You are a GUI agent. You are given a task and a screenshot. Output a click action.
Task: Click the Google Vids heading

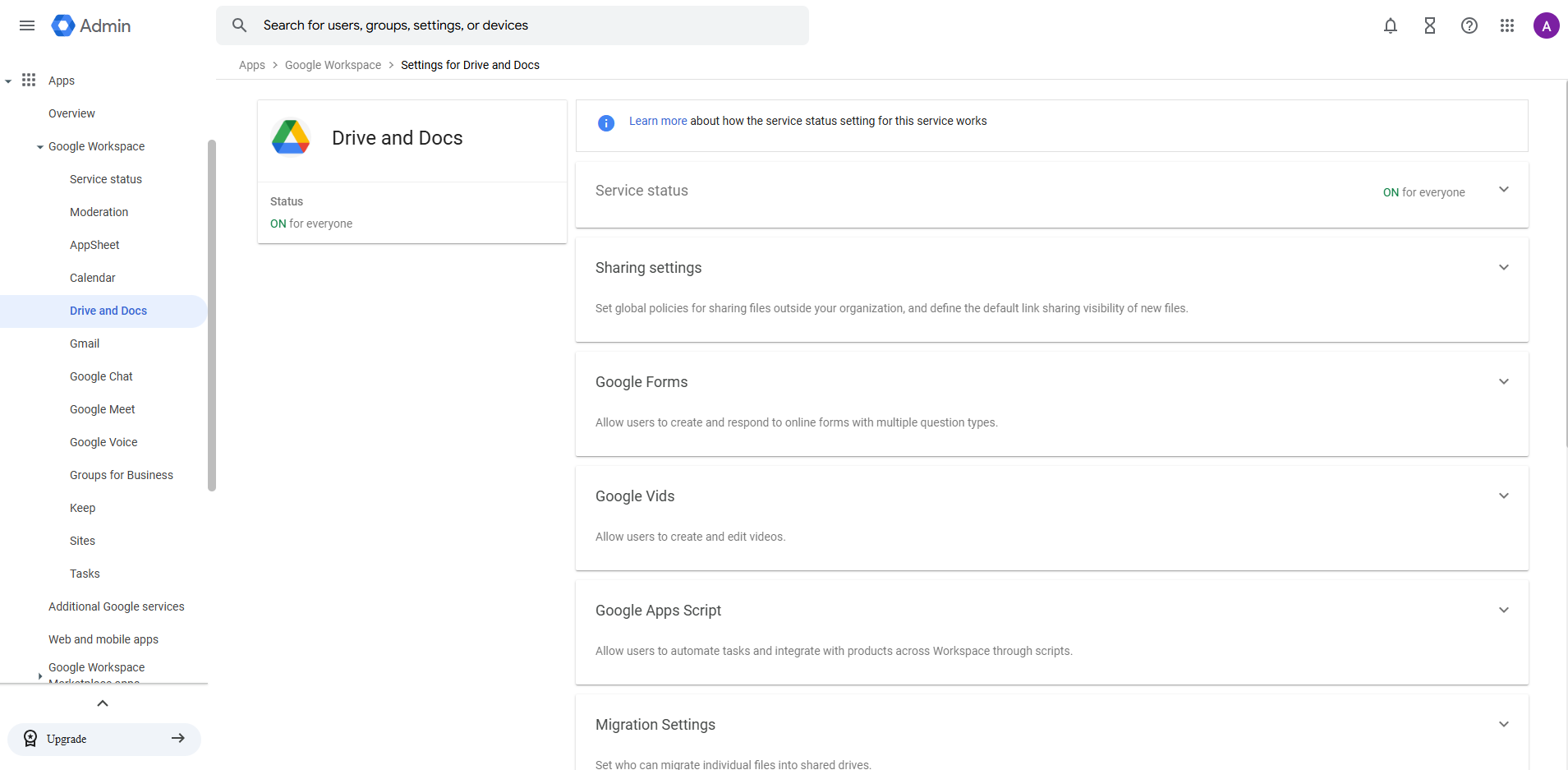pos(635,496)
